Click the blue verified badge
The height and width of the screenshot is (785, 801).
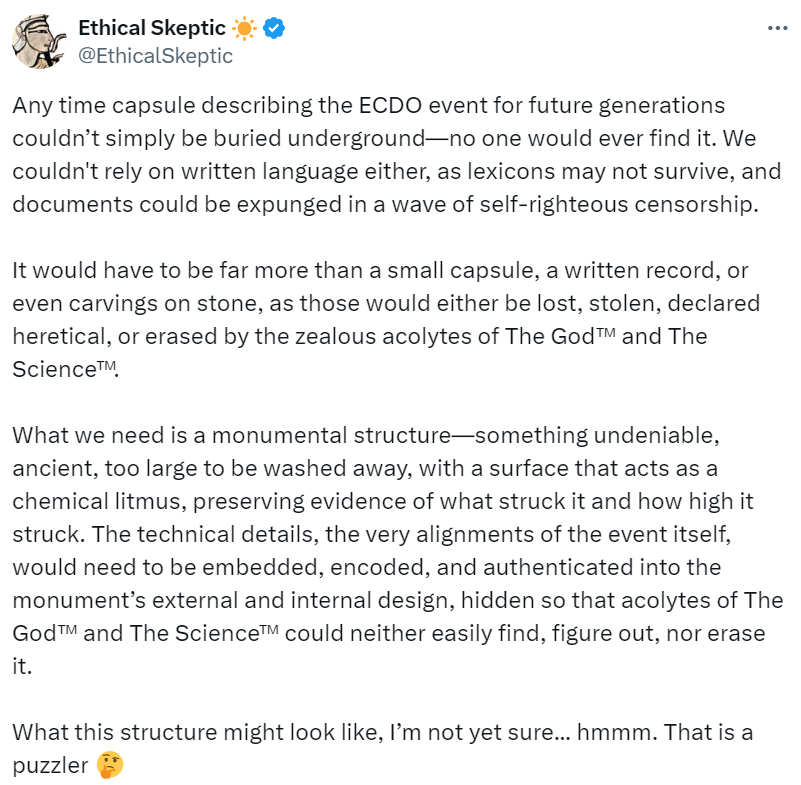coord(274,28)
